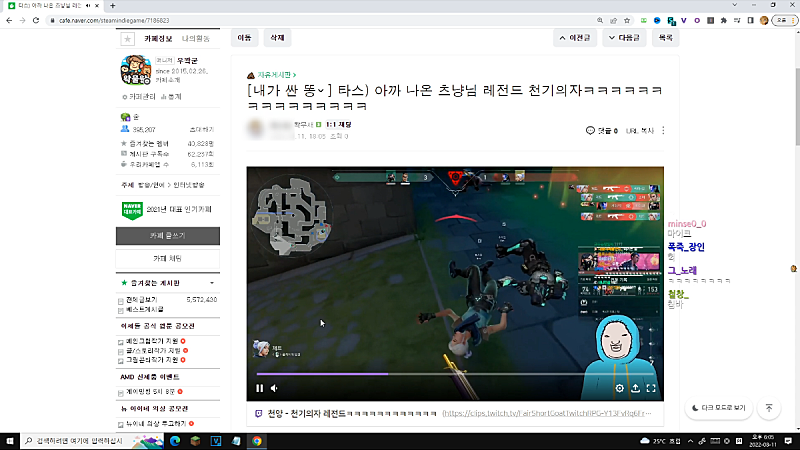800x450 pixels.
Task: Click the 초대하기 invite link
Action: [202, 130]
